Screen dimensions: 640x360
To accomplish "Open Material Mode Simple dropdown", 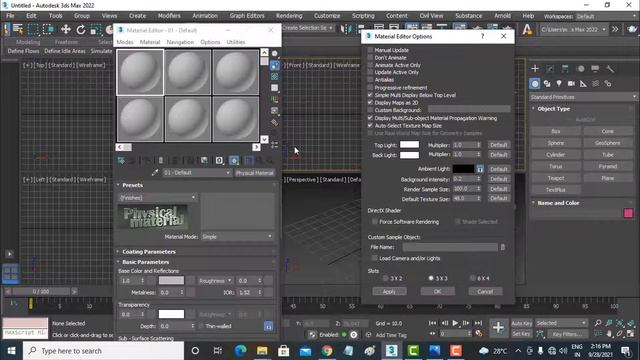I will [x=237, y=237].
